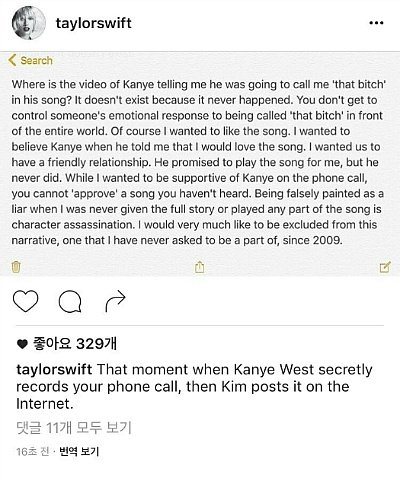Like the post with the heart icon
Image resolution: width=400 pixels, height=484 pixels.
pos(25,301)
